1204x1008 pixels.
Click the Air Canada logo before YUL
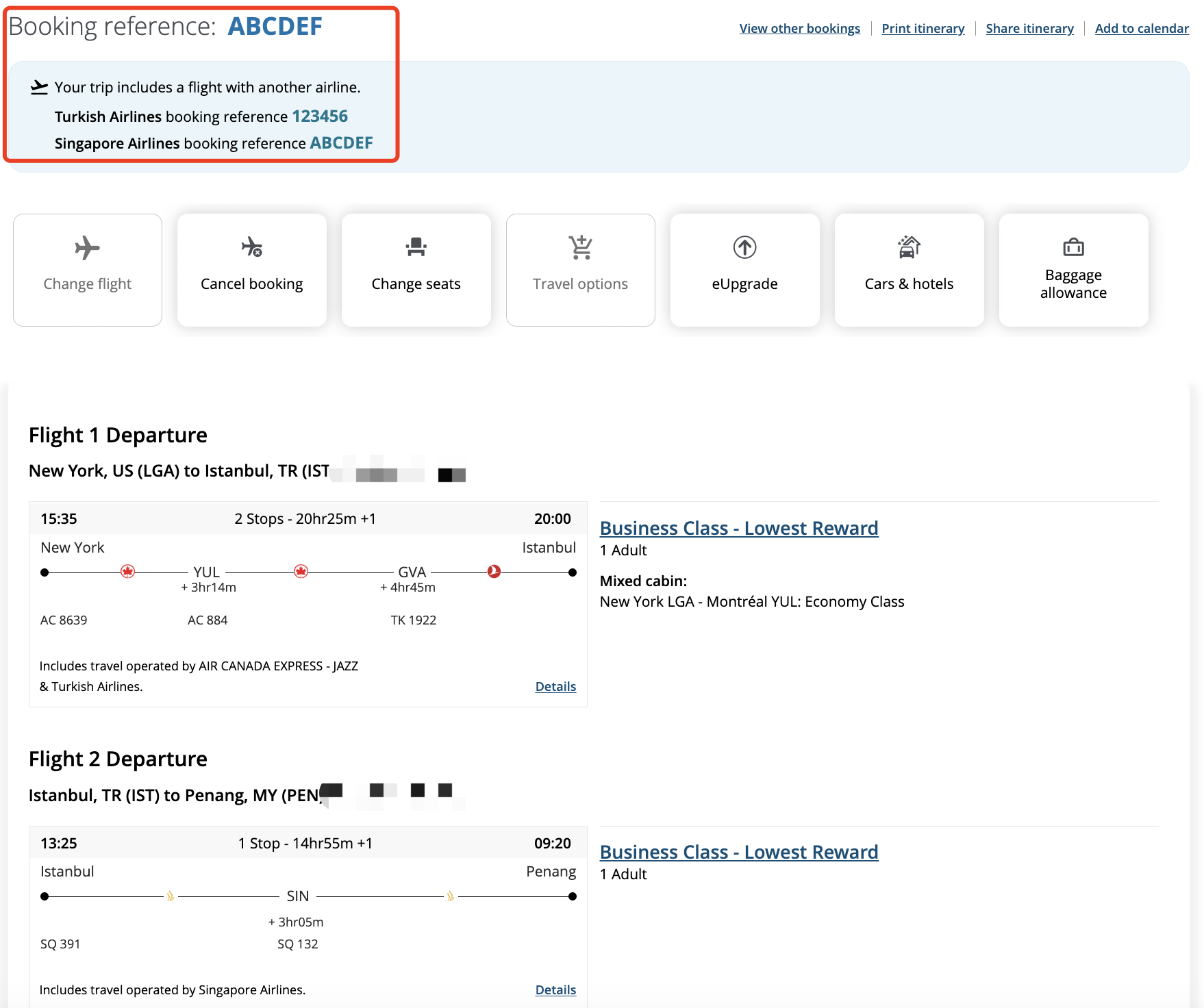(127, 571)
